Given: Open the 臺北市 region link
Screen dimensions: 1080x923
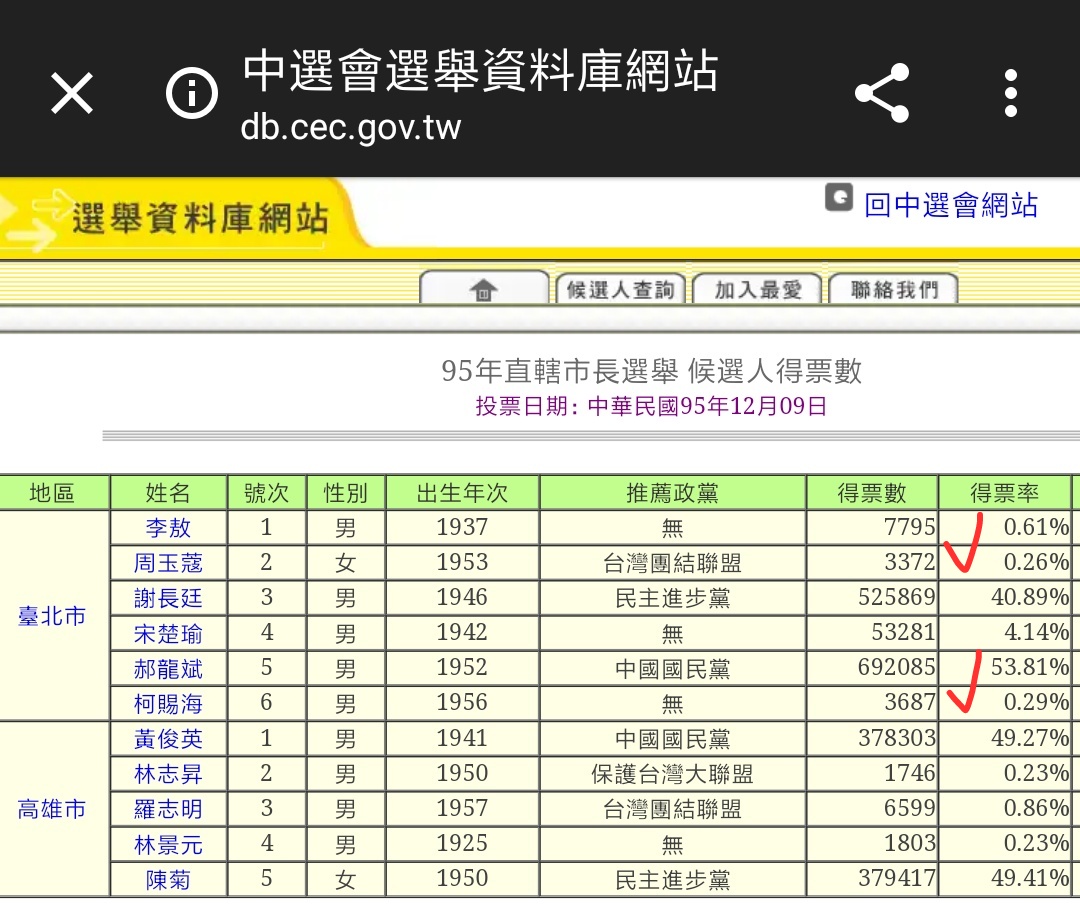Looking at the screenshot, I should [x=52, y=616].
